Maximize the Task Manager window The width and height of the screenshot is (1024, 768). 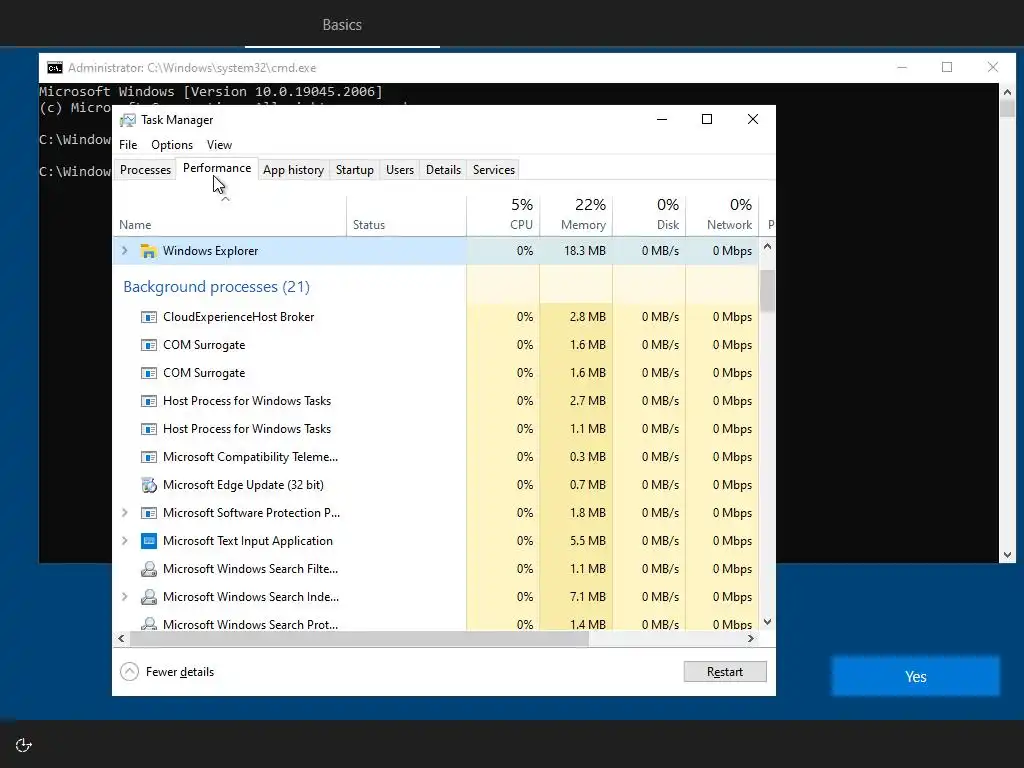[707, 119]
